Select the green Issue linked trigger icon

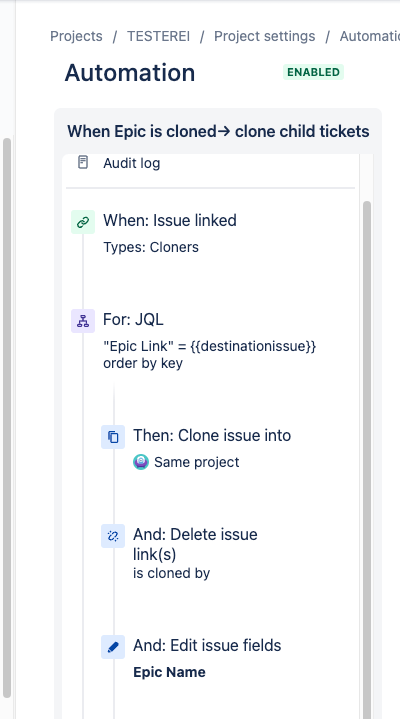click(83, 222)
